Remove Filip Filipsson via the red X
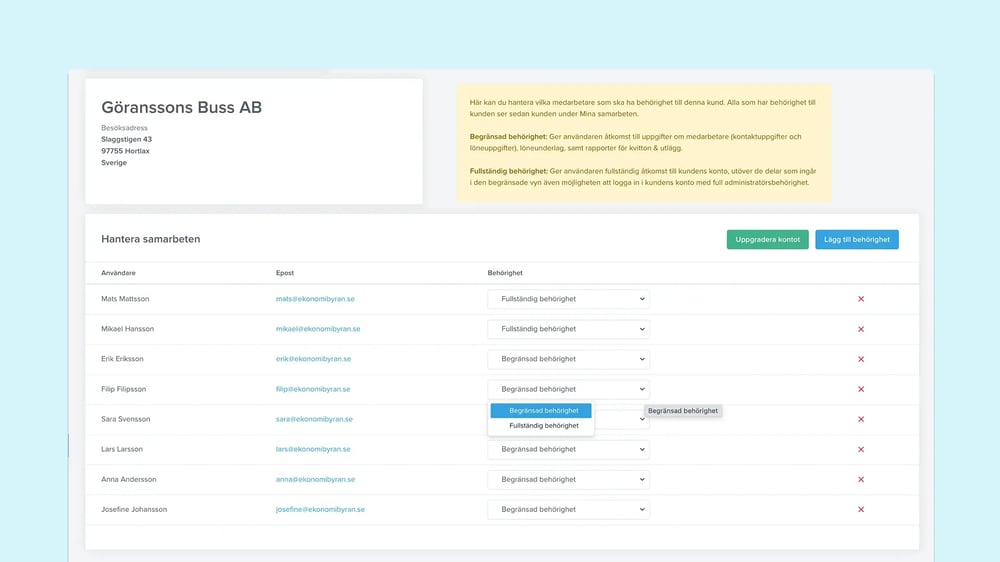Viewport: 1000px width, 562px height. coord(861,389)
